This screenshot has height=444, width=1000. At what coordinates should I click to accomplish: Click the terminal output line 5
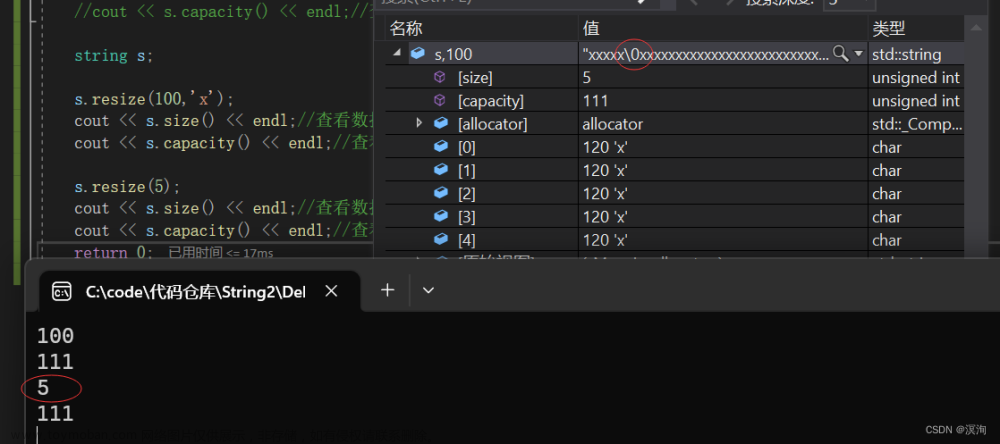point(43,388)
